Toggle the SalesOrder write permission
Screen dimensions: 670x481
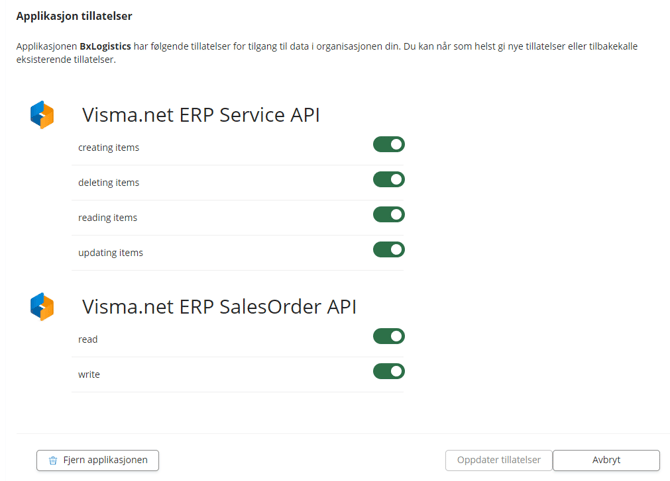[389, 371]
